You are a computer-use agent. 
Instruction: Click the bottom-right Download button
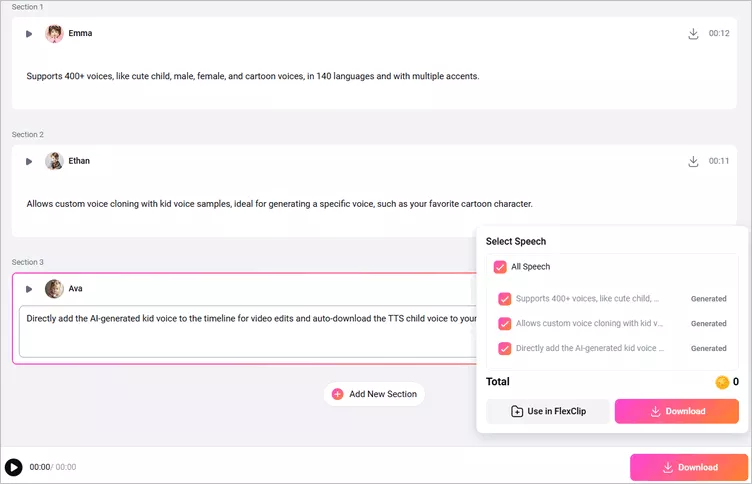[688, 467]
